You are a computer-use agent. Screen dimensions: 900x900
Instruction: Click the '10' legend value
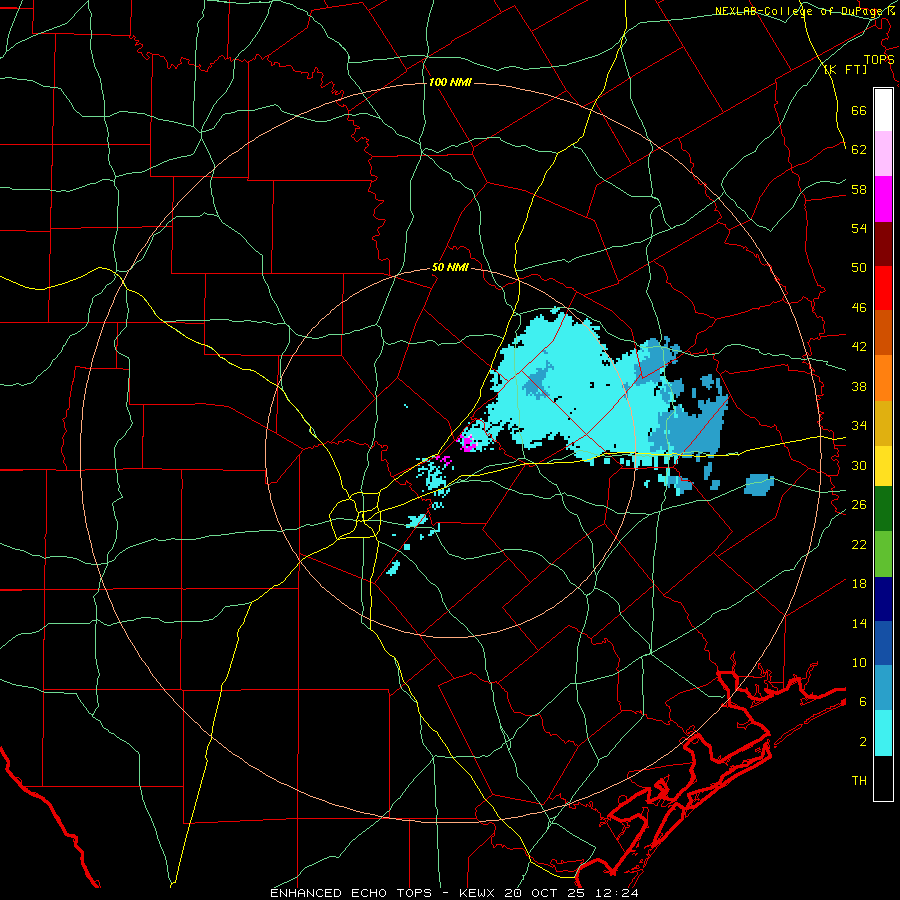click(859, 663)
